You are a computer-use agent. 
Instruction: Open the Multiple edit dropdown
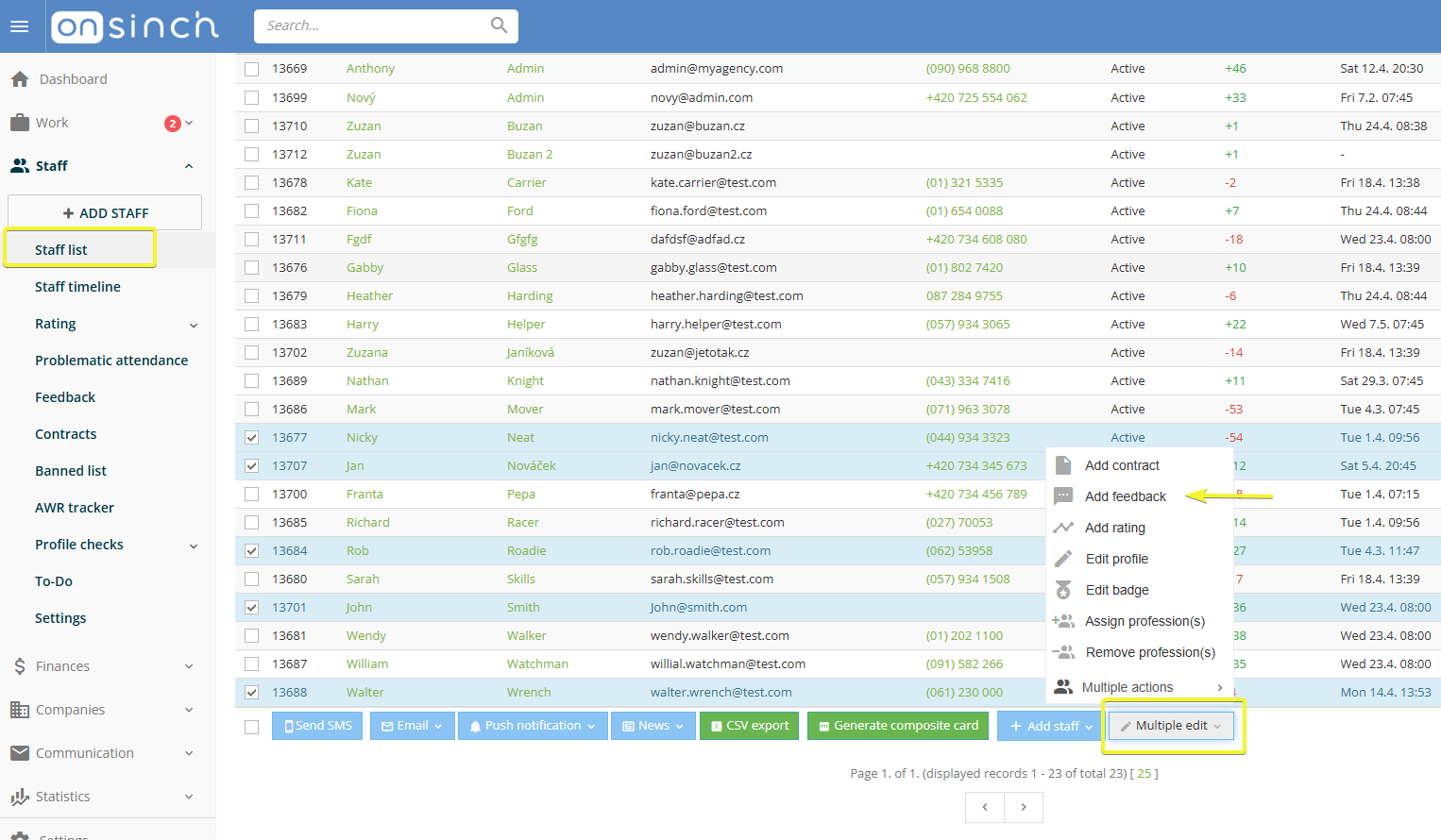[x=1171, y=726]
